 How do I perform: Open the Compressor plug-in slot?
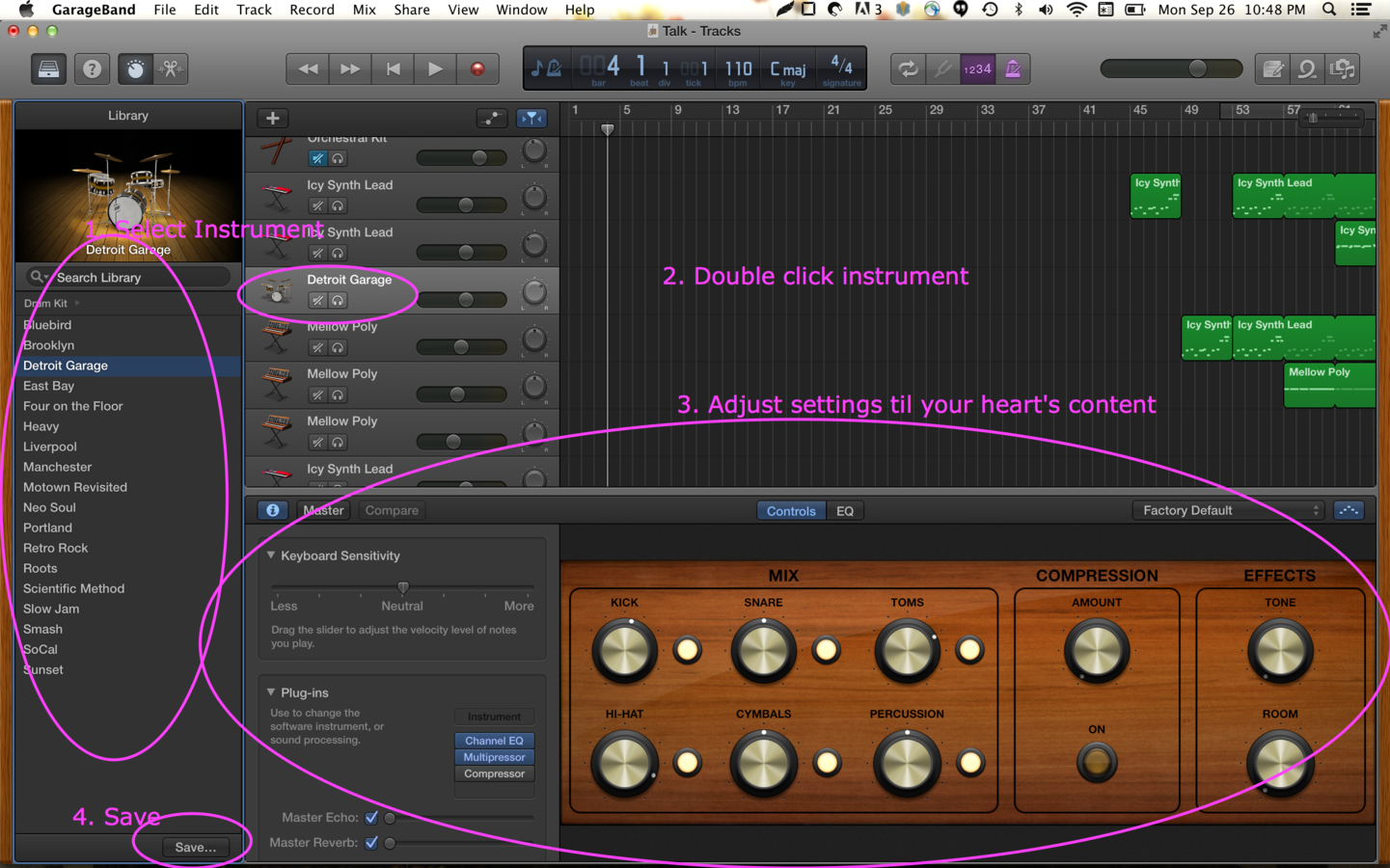pos(494,773)
